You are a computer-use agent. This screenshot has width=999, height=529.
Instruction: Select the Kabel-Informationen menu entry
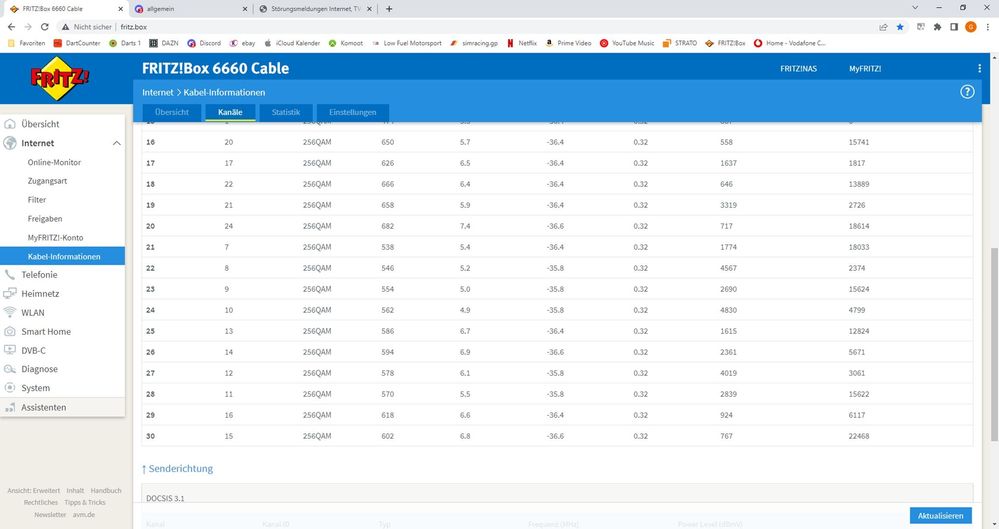click(62, 256)
